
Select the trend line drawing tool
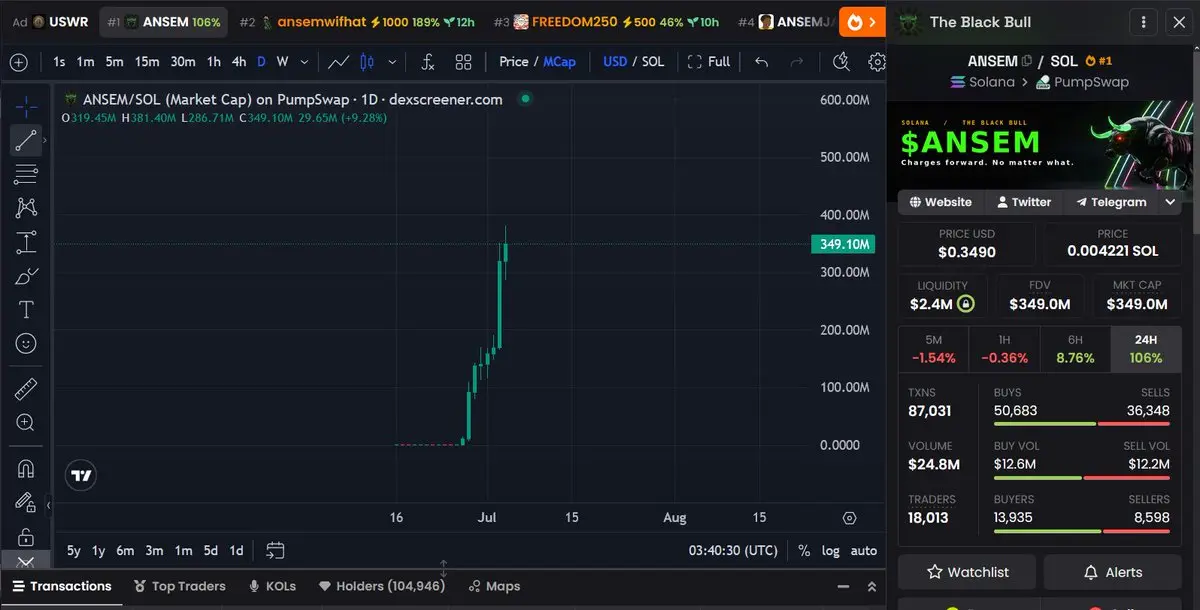[26, 140]
